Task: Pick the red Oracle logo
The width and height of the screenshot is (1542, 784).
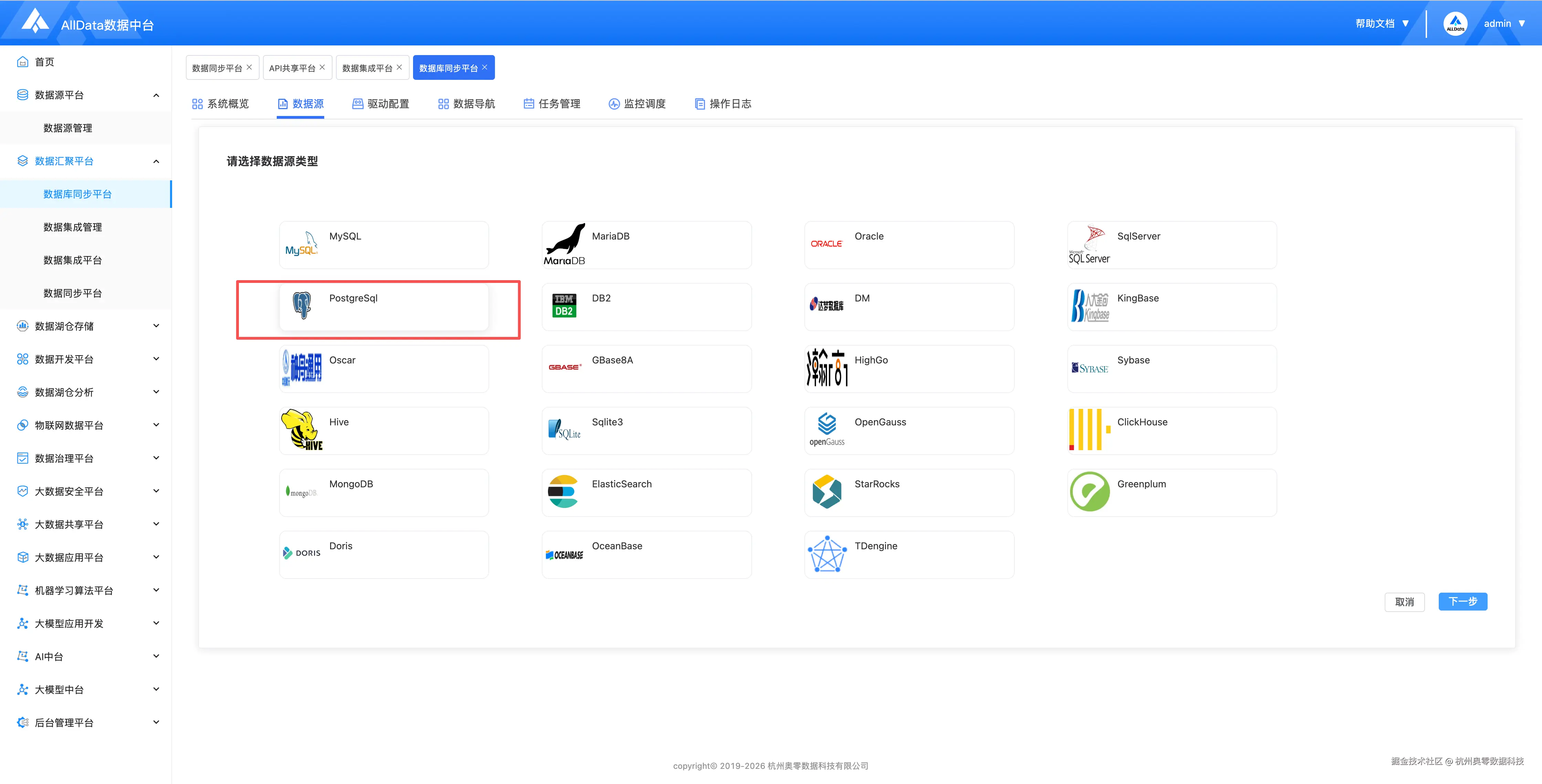Action: tap(827, 244)
